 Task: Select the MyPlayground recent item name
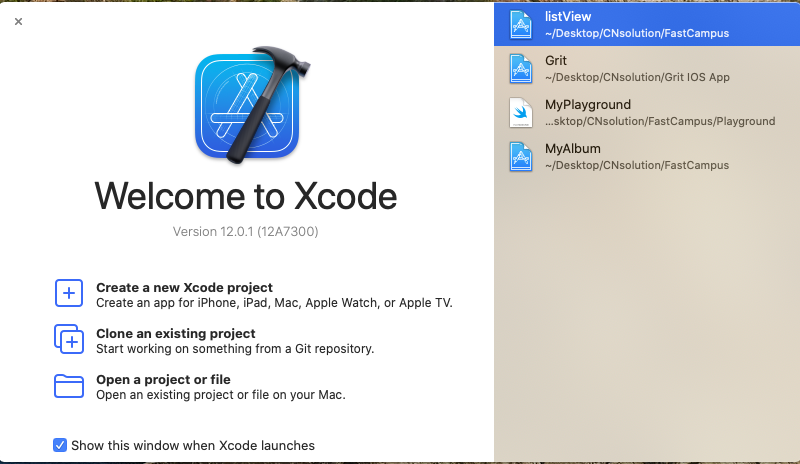point(588,105)
